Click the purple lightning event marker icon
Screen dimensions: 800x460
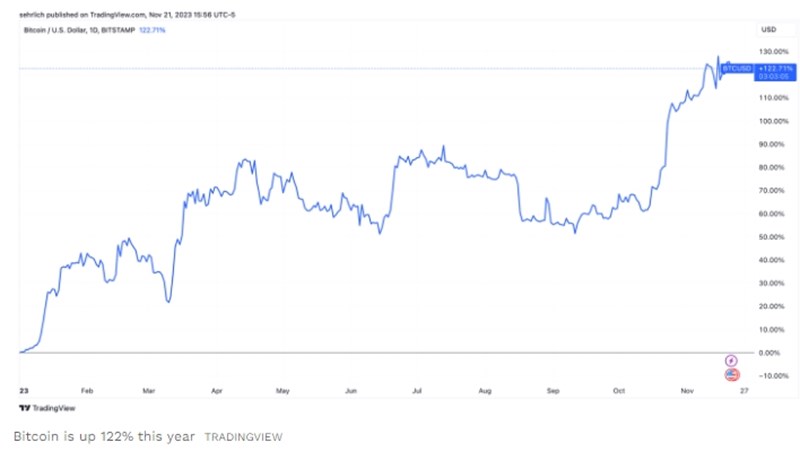pos(731,360)
